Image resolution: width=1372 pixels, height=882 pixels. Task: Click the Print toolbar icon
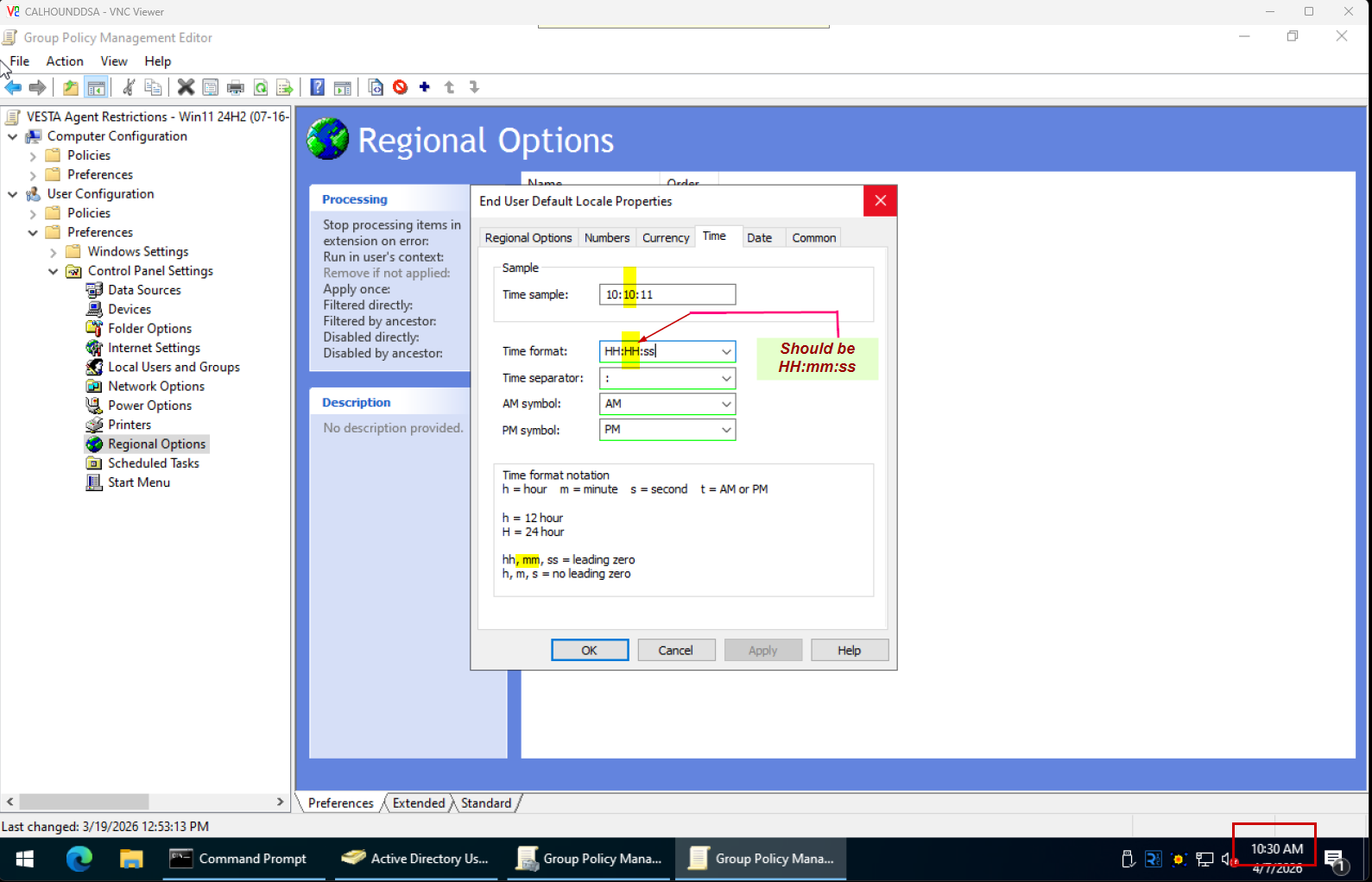click(236, 87)
